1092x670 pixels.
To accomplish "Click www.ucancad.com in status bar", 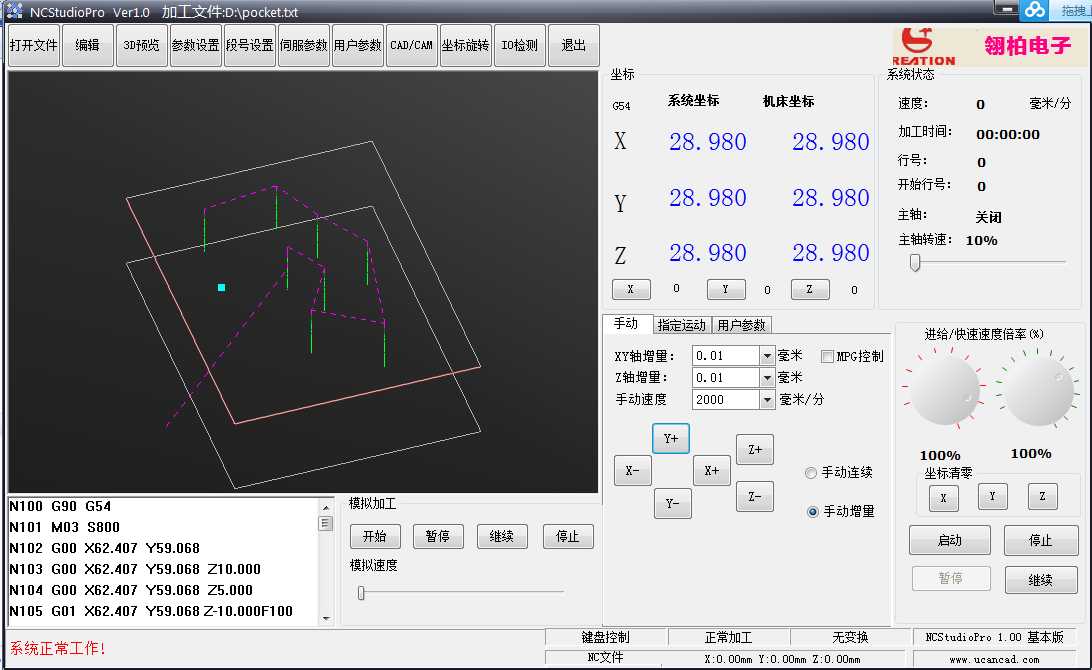I will coord(994,659).
